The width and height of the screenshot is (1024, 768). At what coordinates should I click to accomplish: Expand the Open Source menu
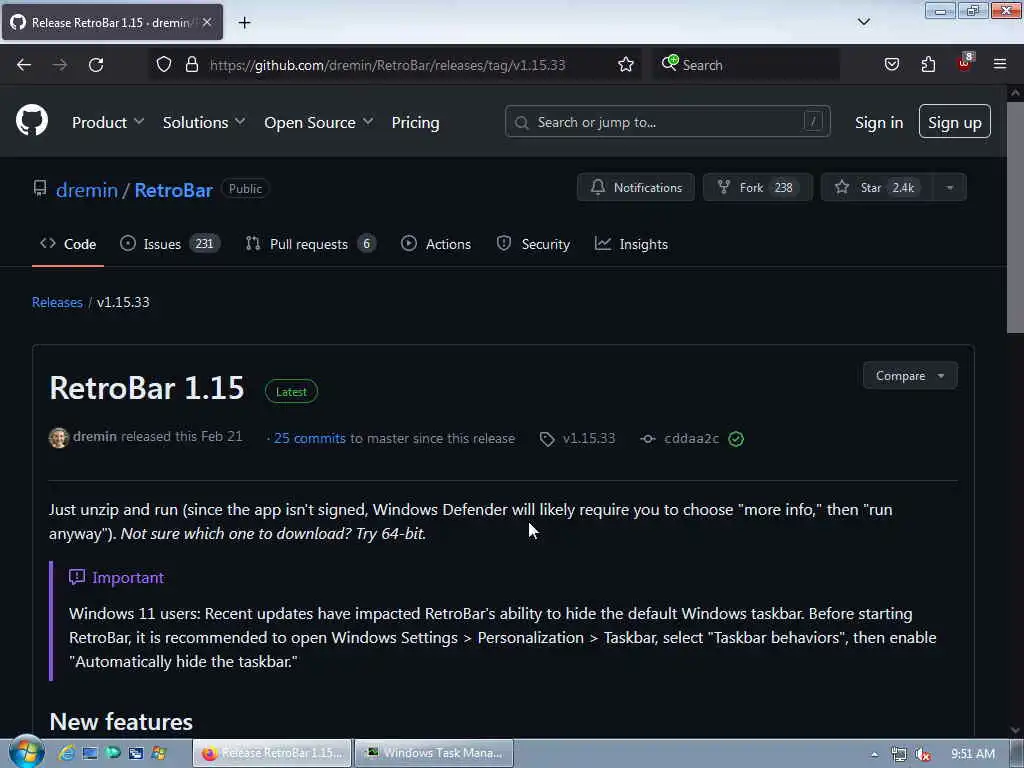(x=319, y=122)
